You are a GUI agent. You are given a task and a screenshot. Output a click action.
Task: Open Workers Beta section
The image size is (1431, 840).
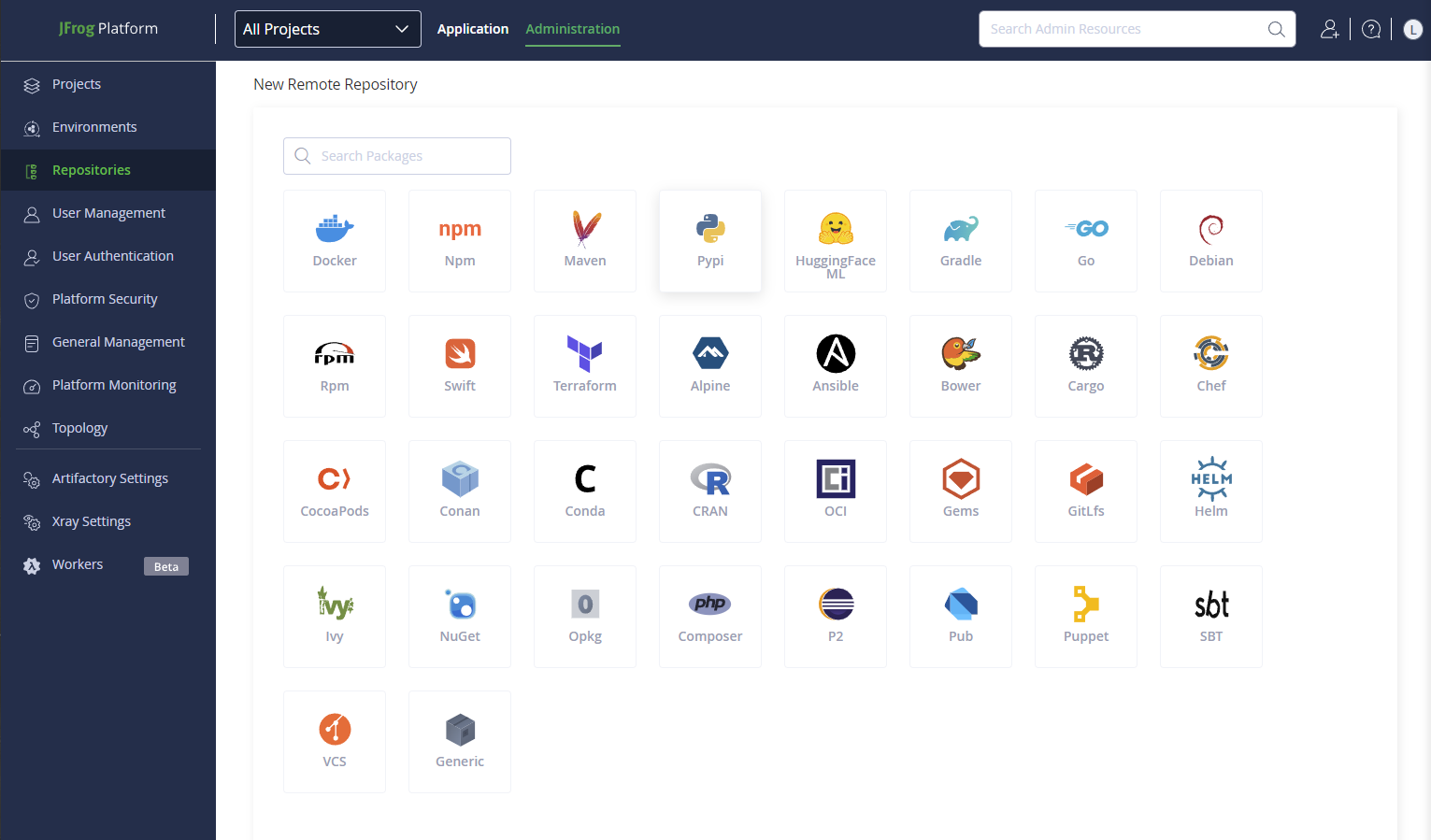108,564
